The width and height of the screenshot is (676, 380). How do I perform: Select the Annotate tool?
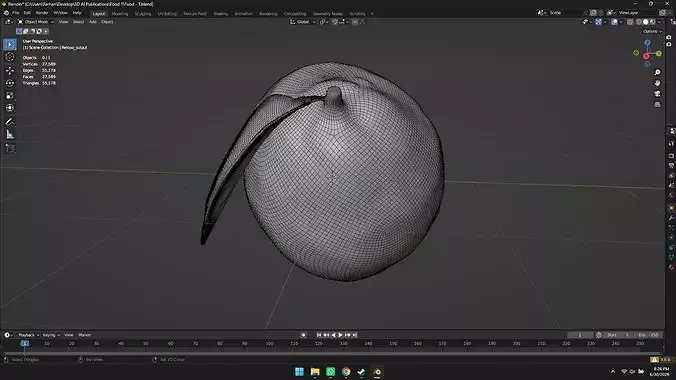coord(10,122)
